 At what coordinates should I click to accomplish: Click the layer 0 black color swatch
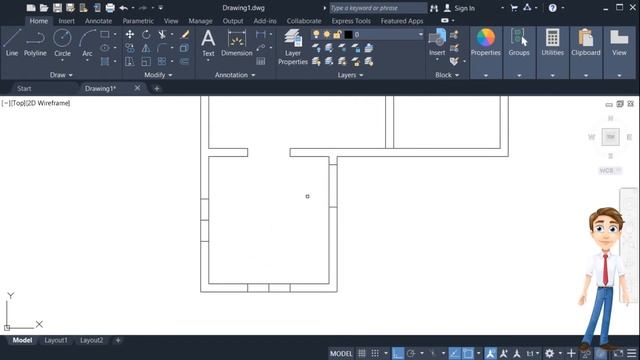click(348, 35)
